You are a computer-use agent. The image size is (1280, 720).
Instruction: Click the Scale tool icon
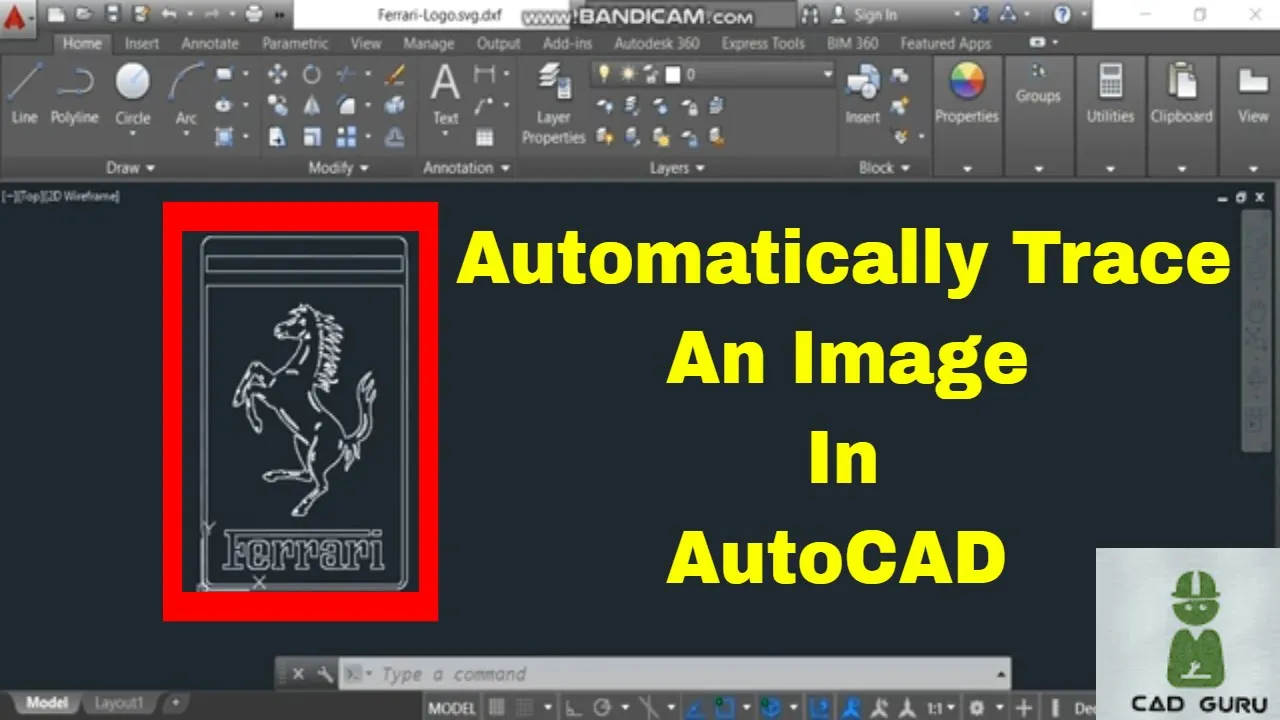pos(312,137)
